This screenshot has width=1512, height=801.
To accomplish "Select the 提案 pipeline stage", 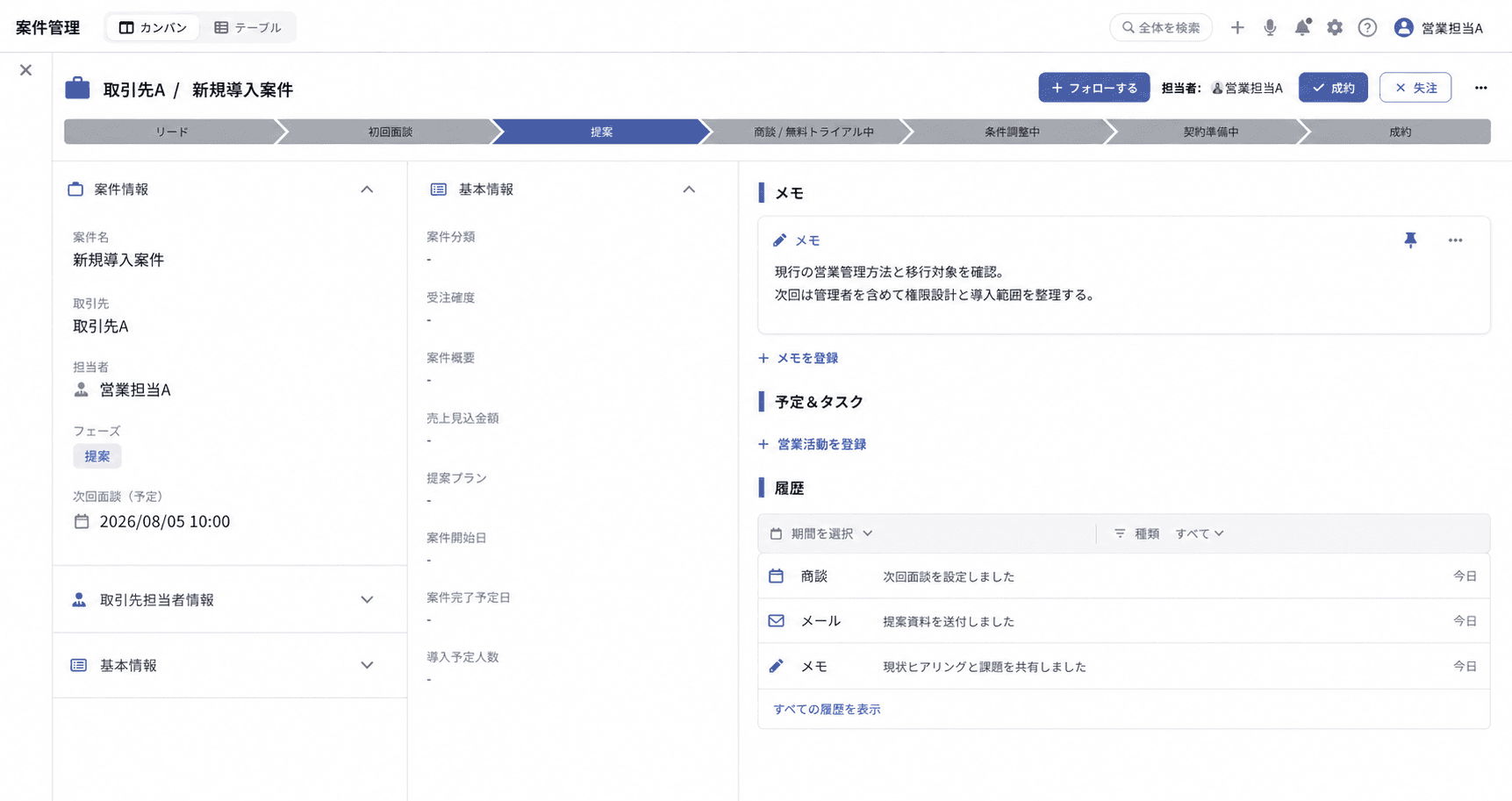I will (602, 132).
